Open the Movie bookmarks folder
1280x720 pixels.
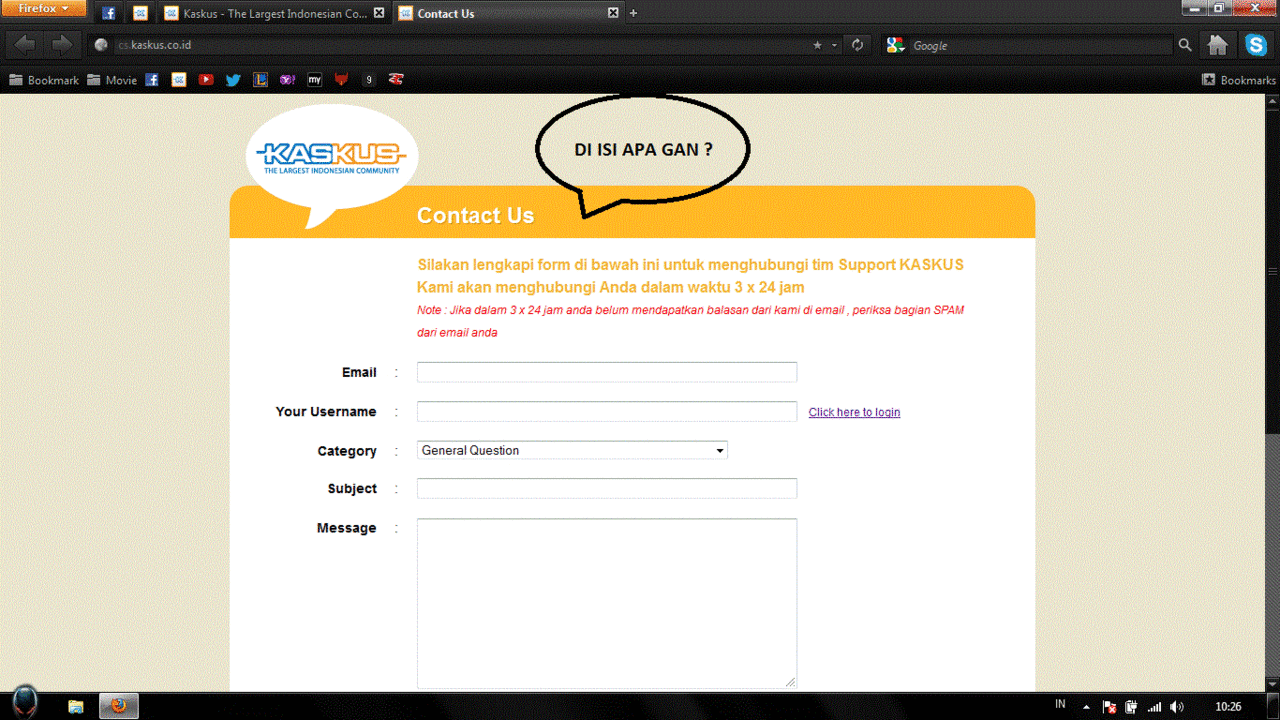point(112,80)
